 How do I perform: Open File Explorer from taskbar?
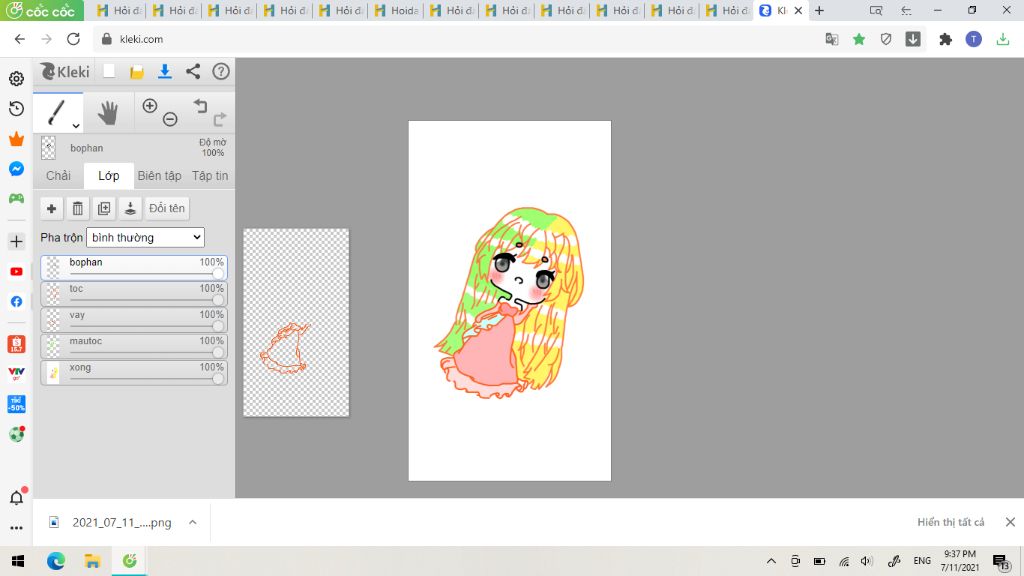[92, 561]
